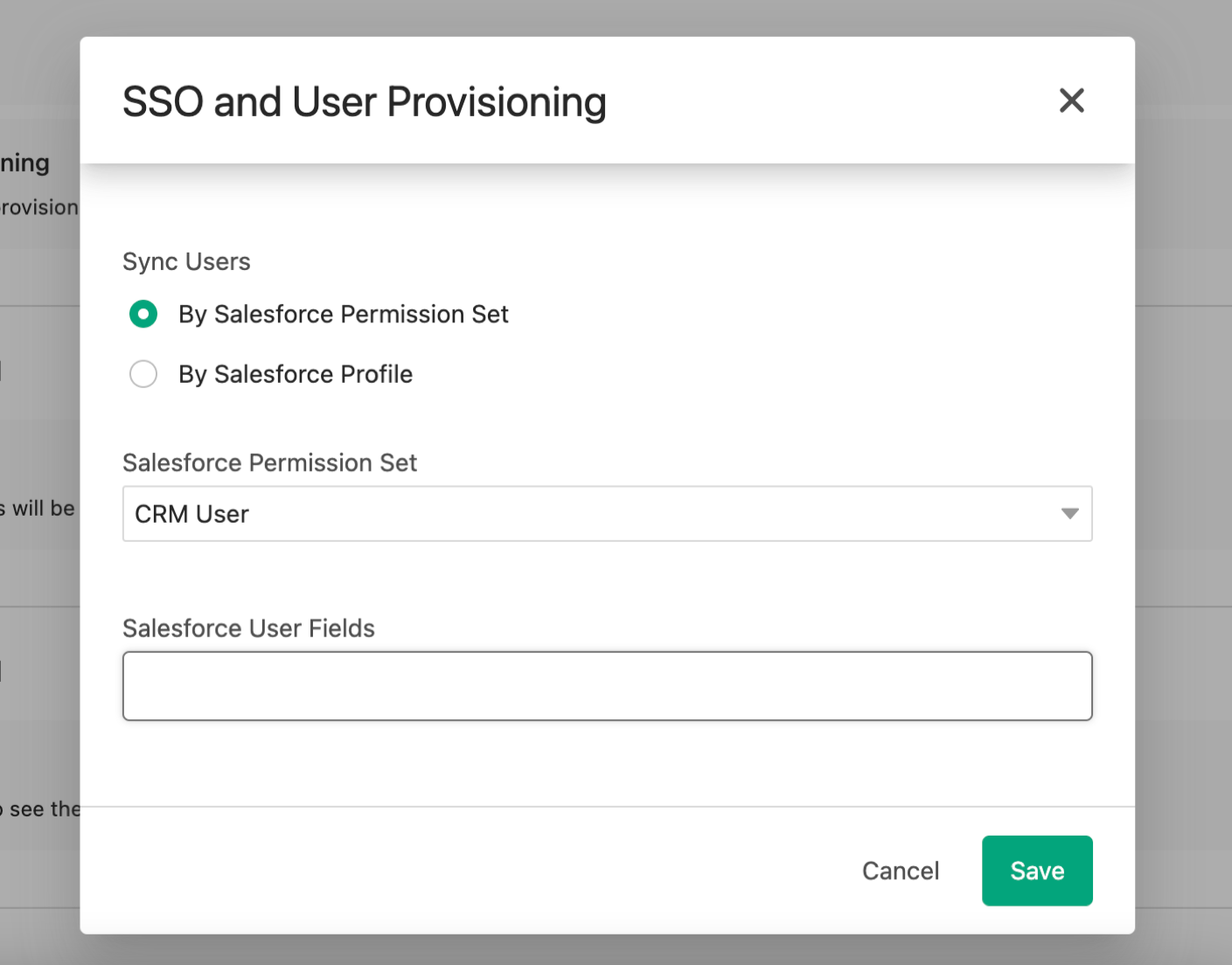Click the SSO and User Provisioning title
The height and width of the screenshot is (965, 1232).
click(364, 101)
